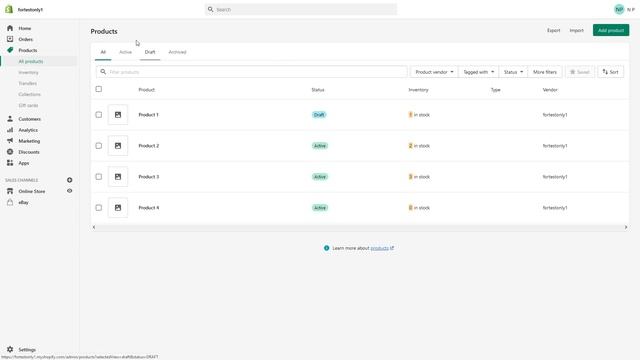Open Orders via its inbox icon

(10, 39)
